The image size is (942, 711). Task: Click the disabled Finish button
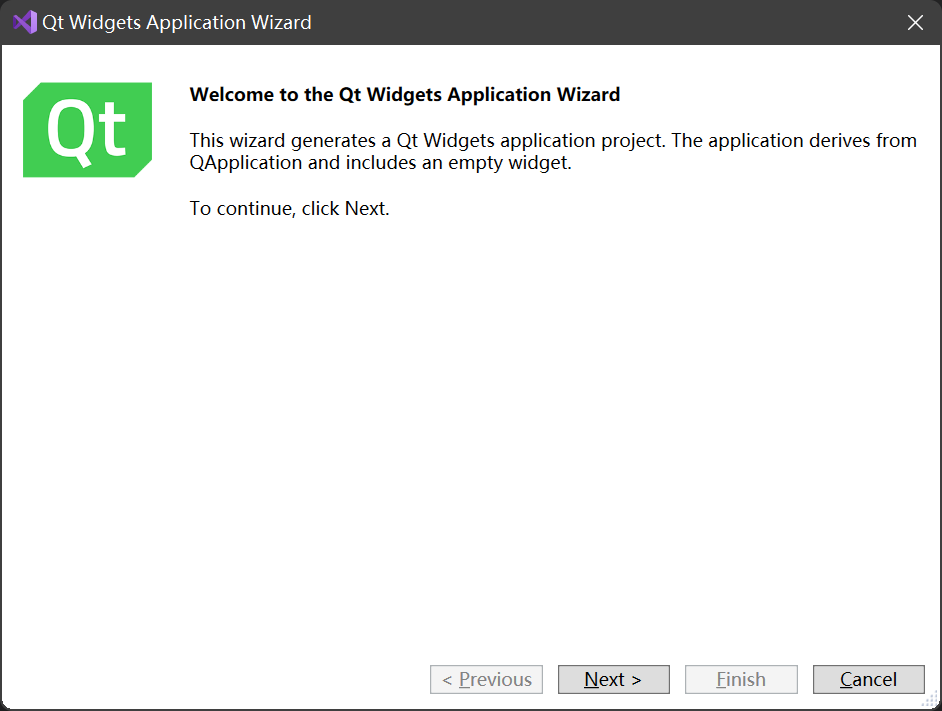pyautogui.click(x=740, y=679)
